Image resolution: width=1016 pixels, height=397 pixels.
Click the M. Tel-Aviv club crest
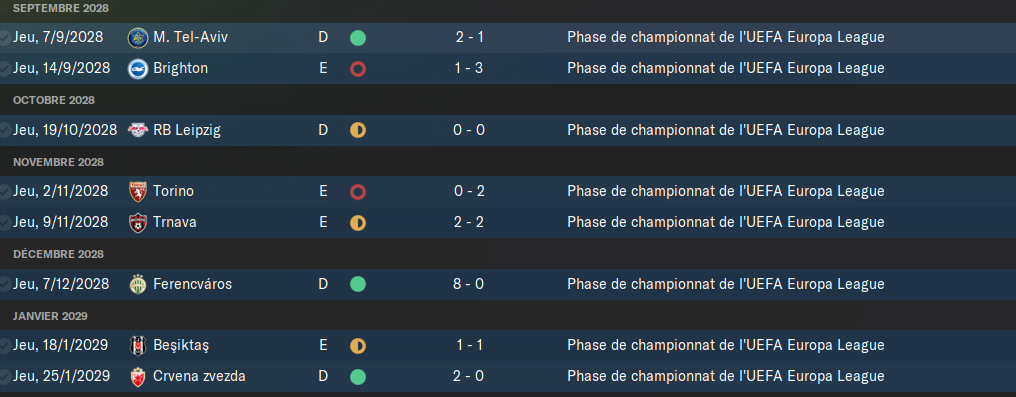[x=138, y=38]
